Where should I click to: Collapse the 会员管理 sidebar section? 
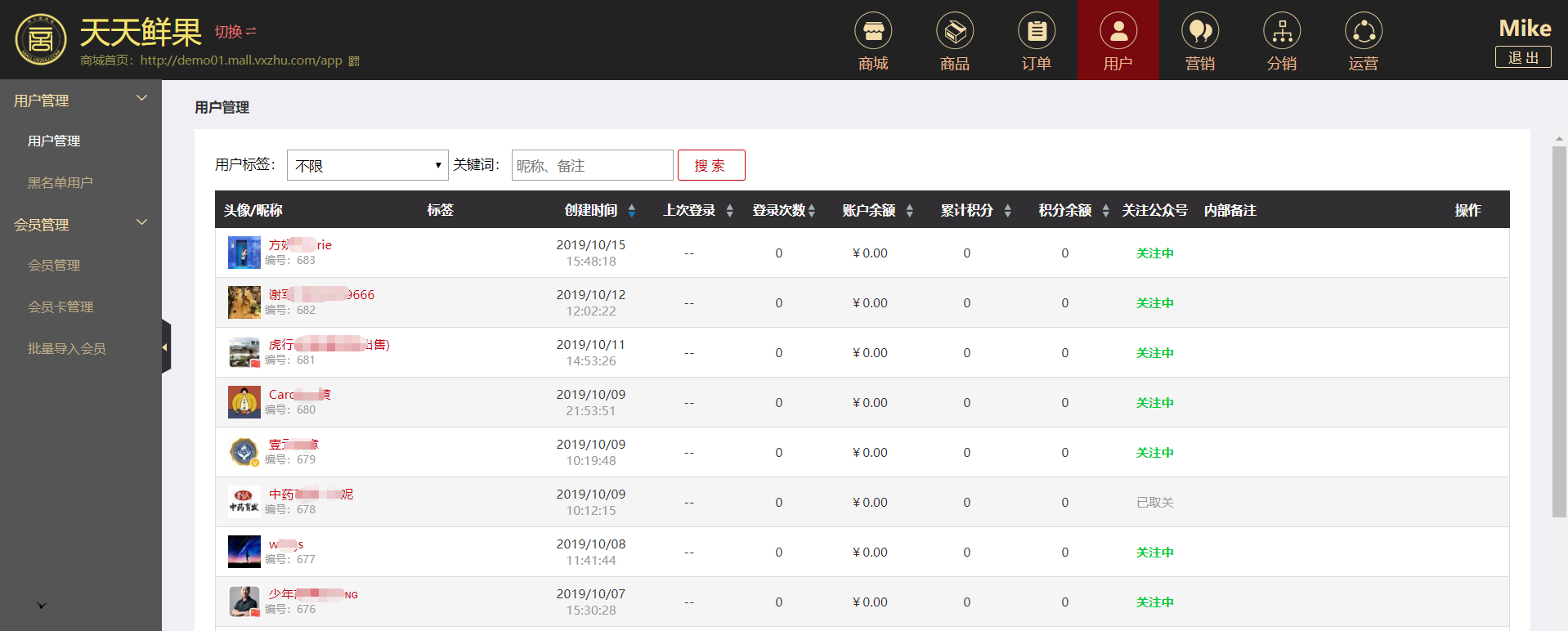pos(141,223)
